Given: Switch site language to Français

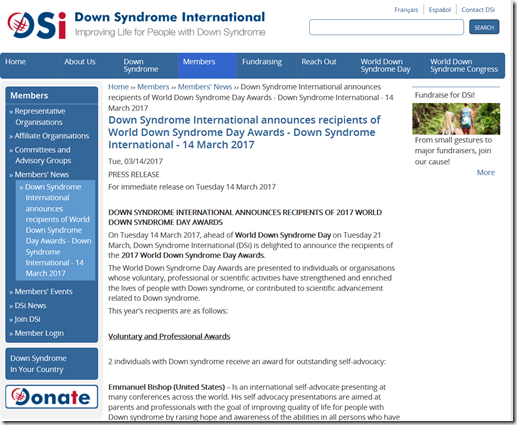Looking at the screenshot, I should tap(406, 10).
